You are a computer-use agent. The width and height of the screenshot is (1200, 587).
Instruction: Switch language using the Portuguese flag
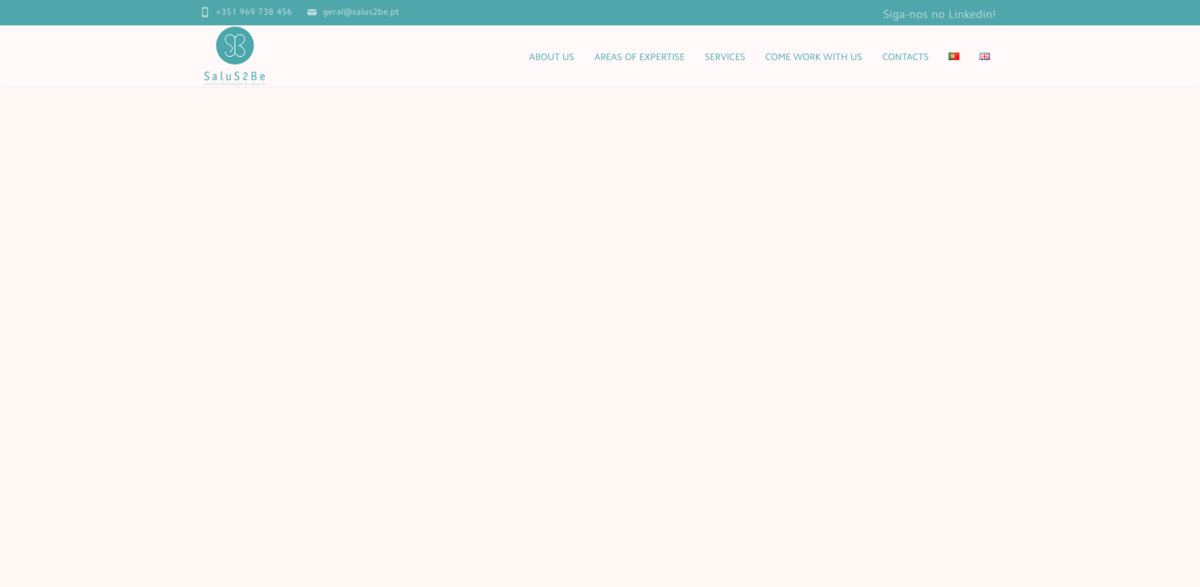click(954, 57)
